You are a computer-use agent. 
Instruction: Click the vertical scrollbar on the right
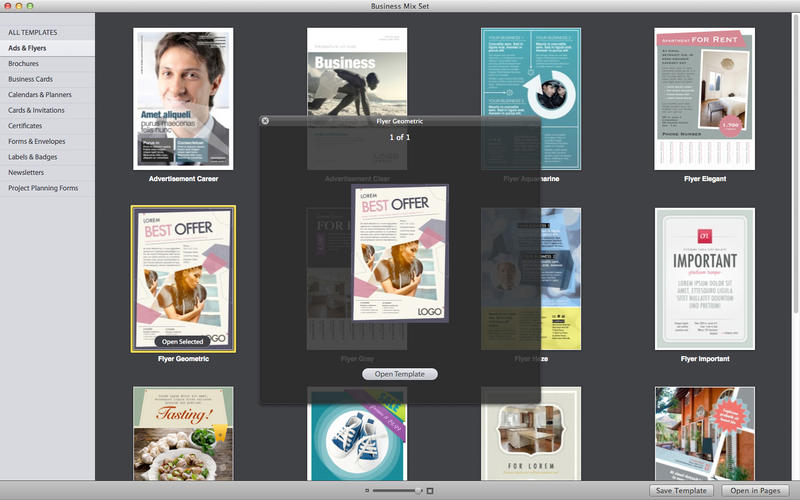[795, 163]
